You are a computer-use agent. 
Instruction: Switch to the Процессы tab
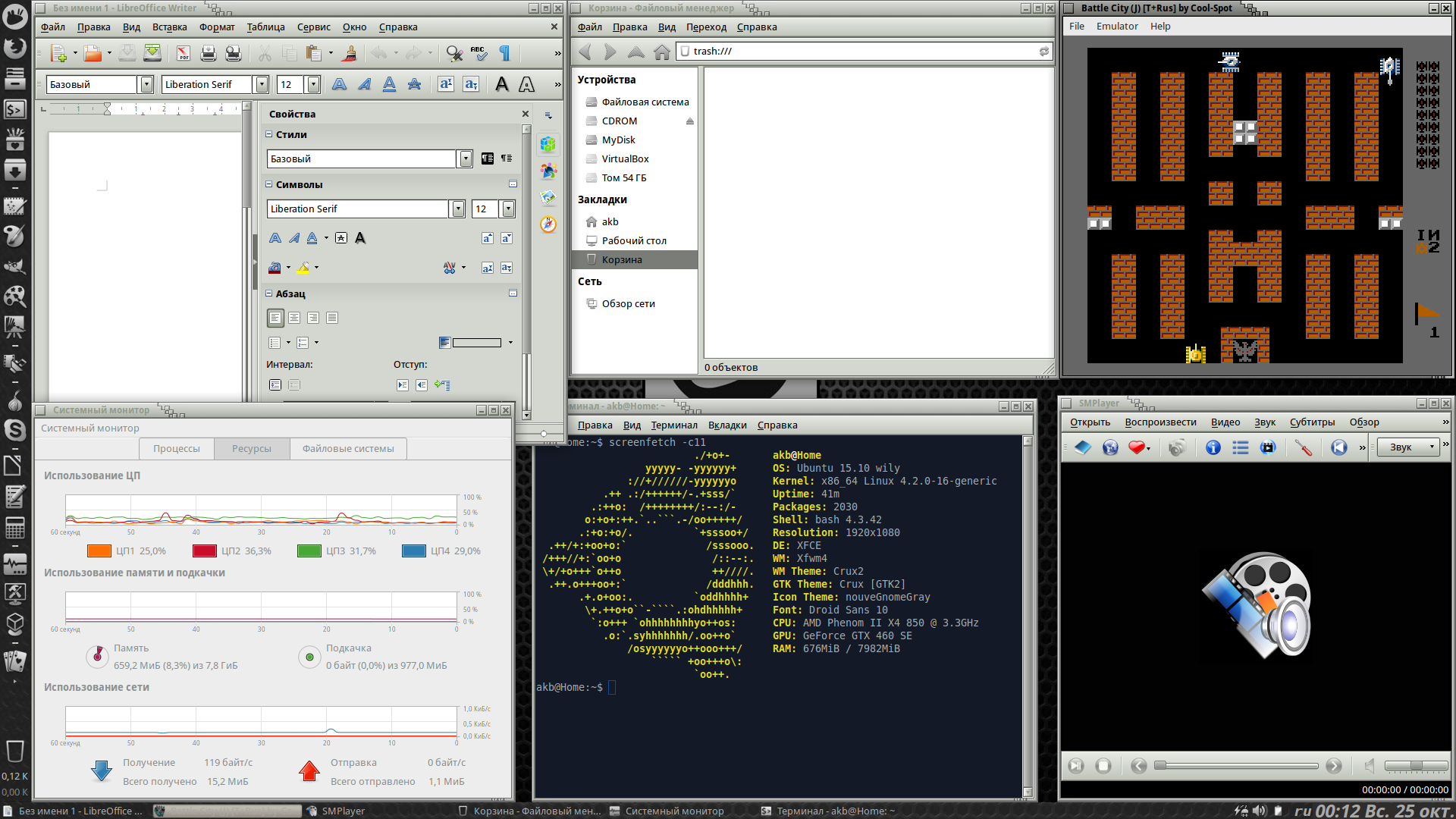pyautogui.click(x=177, y=449)
